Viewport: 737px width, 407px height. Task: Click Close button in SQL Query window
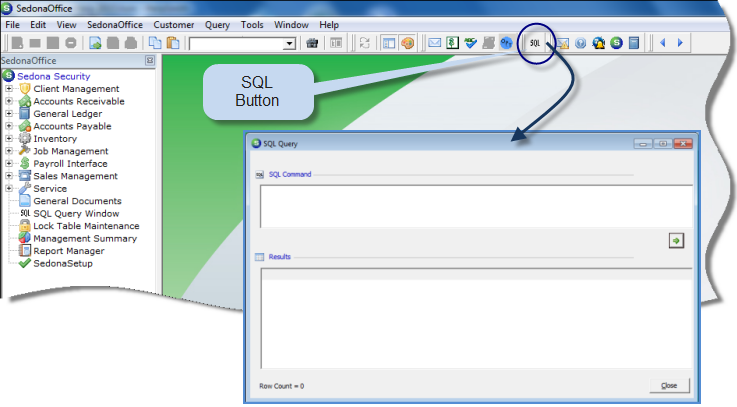tap(669, 385)
